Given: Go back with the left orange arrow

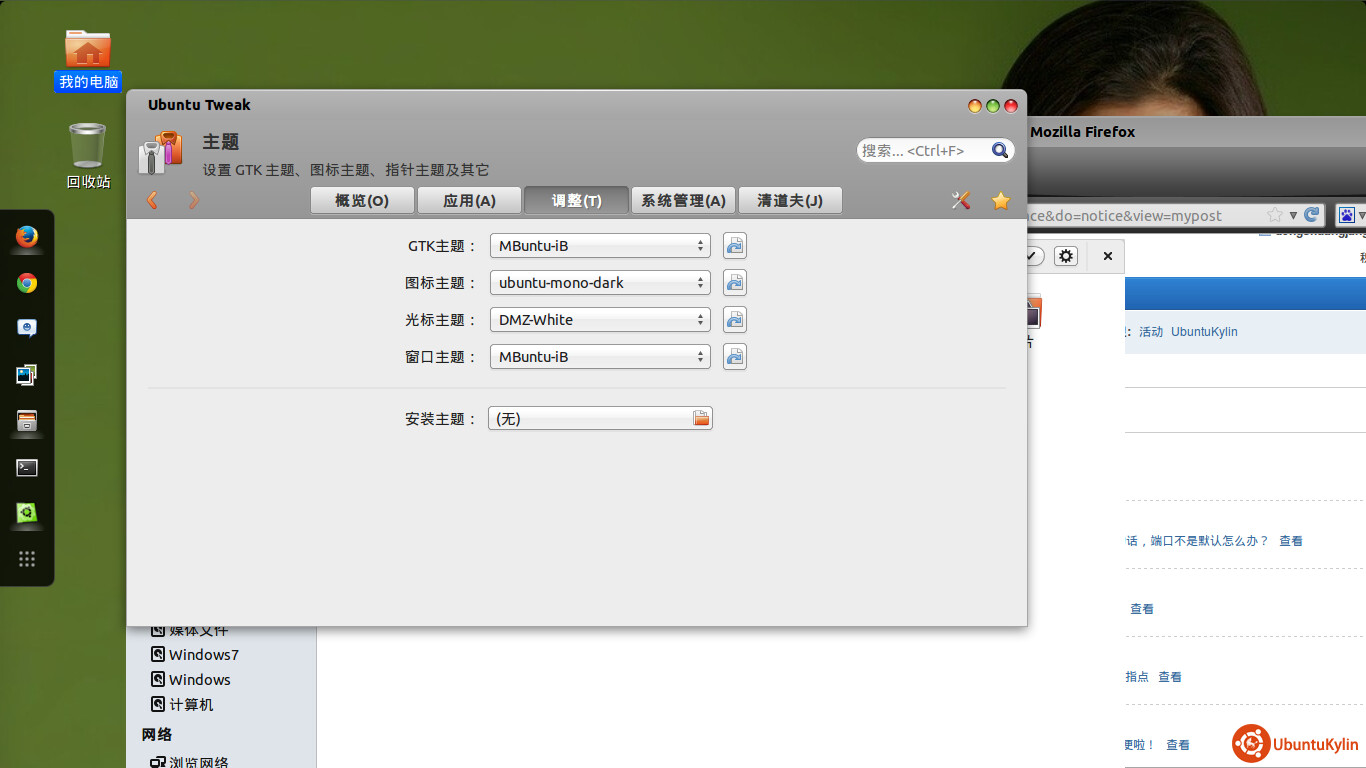Looking at the screenshot, I should (152, 201).
